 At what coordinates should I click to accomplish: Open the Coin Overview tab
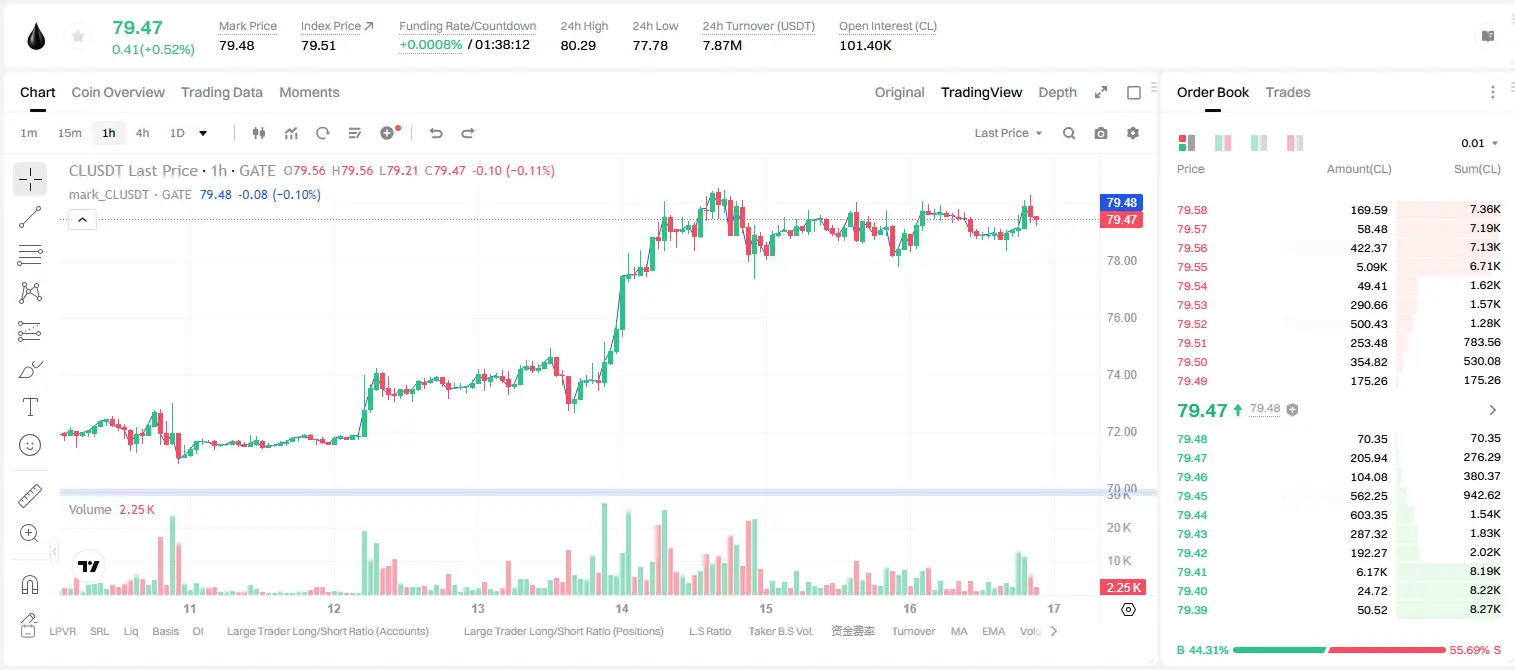tap(118, 92)
